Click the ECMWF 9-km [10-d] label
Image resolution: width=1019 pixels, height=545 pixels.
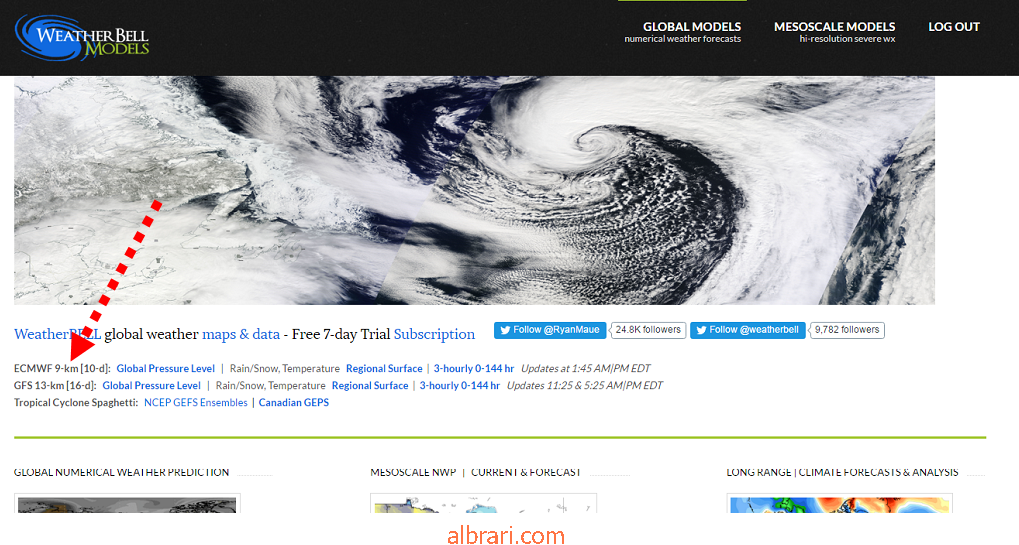point(62,368)
